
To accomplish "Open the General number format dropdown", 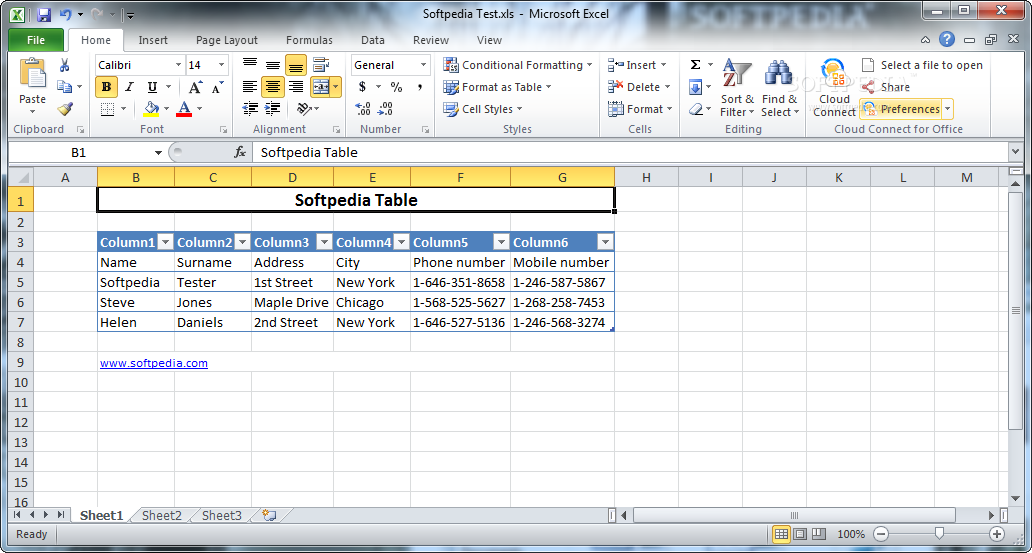I will pos(423,65).
